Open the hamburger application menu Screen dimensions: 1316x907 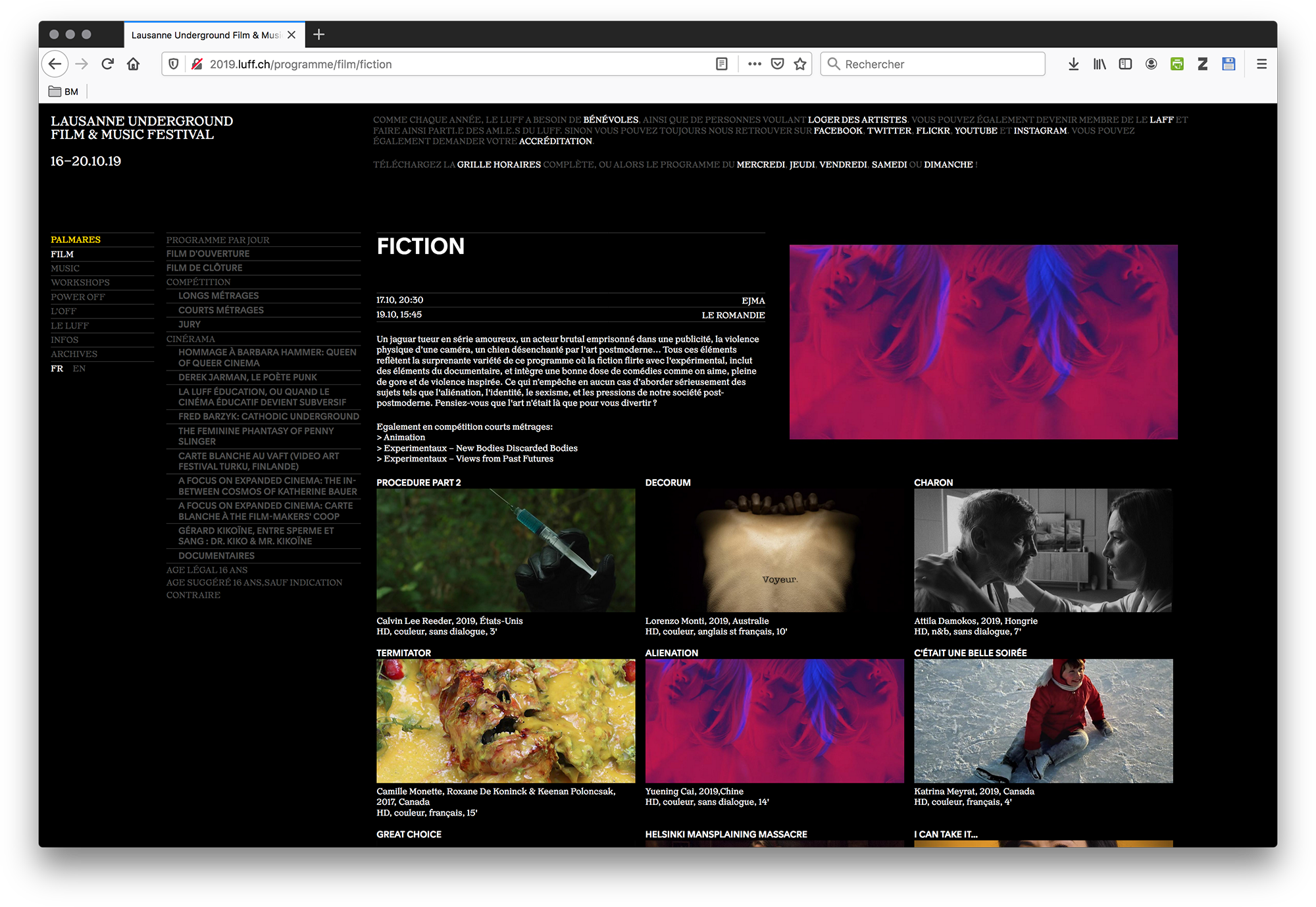(x=1261, y=64)
